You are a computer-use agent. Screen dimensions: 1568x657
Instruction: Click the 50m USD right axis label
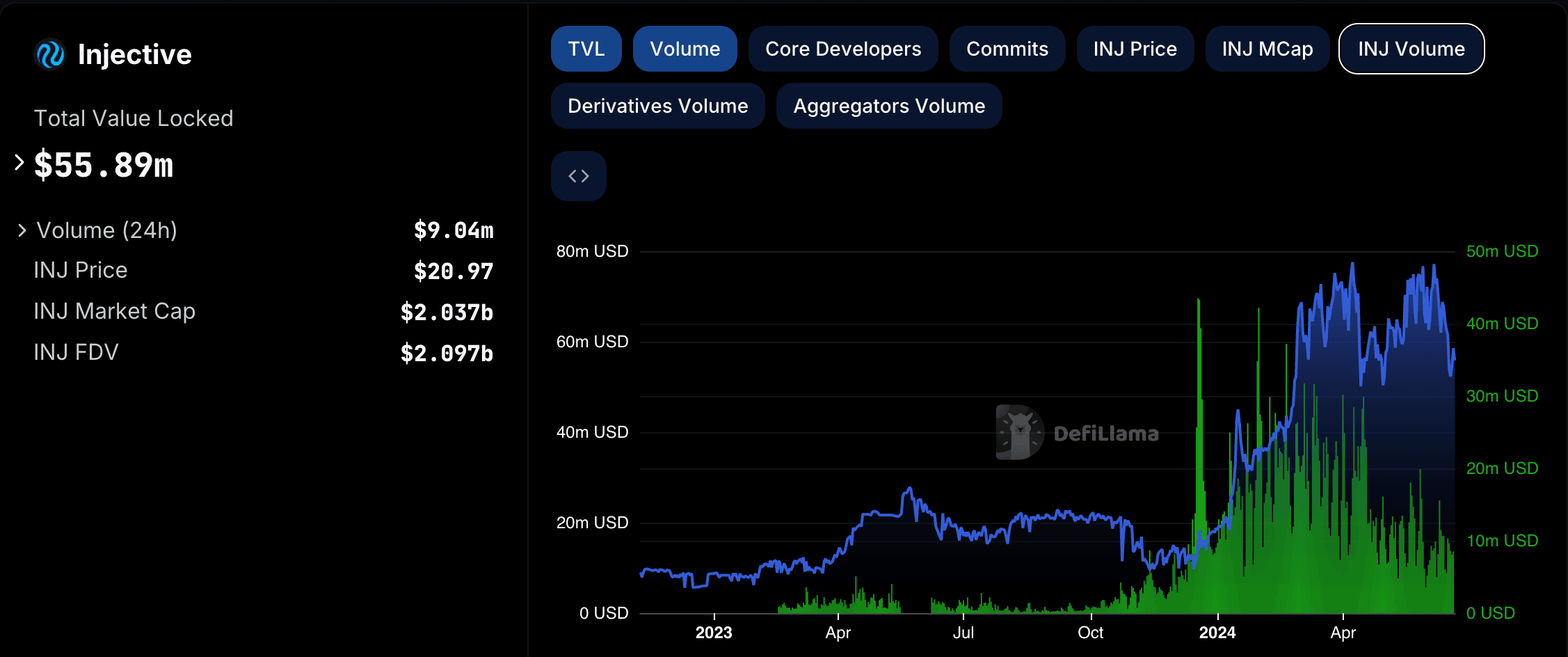point(1502,251)
